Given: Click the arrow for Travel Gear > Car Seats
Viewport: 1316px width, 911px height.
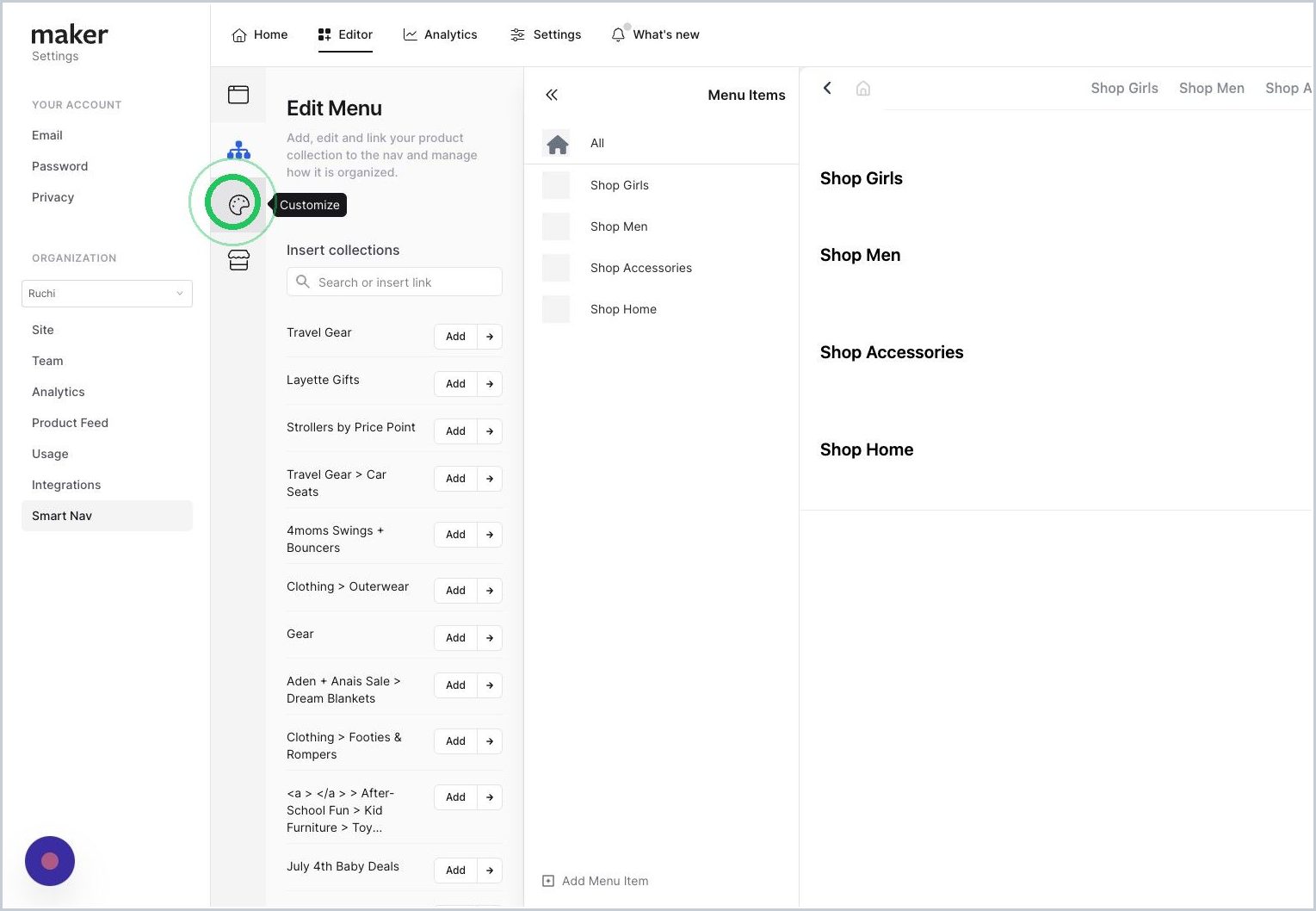Looking at the screenshot, I should pyautogui.click(x=490, y=479).
